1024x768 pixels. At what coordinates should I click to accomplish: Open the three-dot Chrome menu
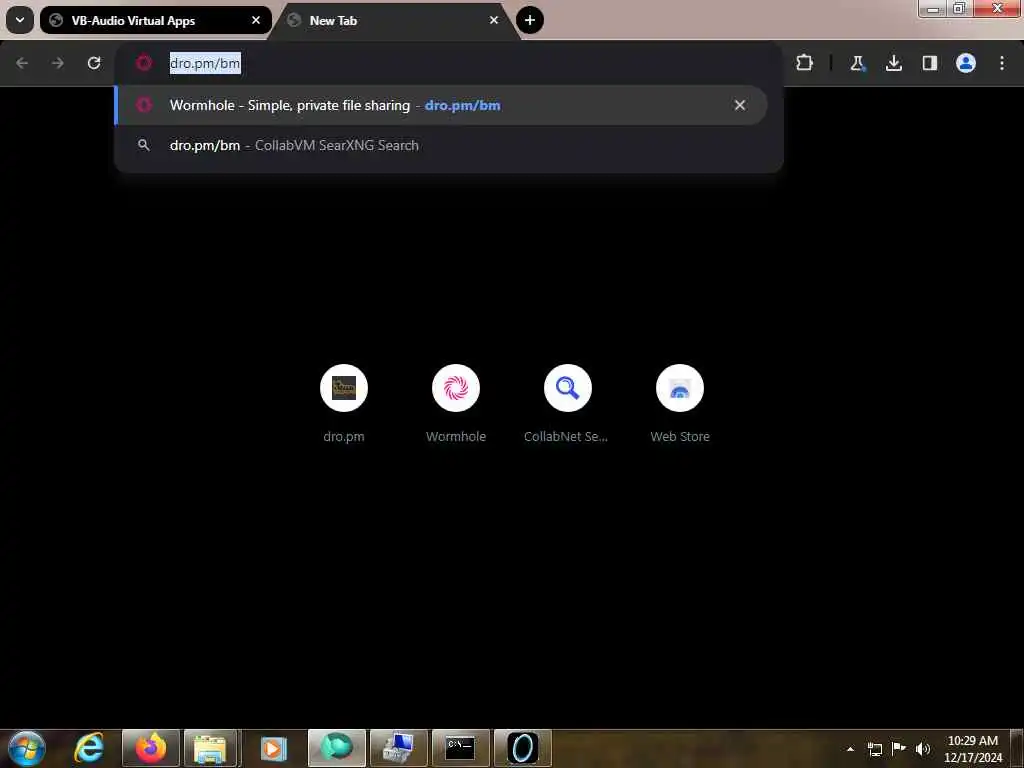pos(1002,63)
